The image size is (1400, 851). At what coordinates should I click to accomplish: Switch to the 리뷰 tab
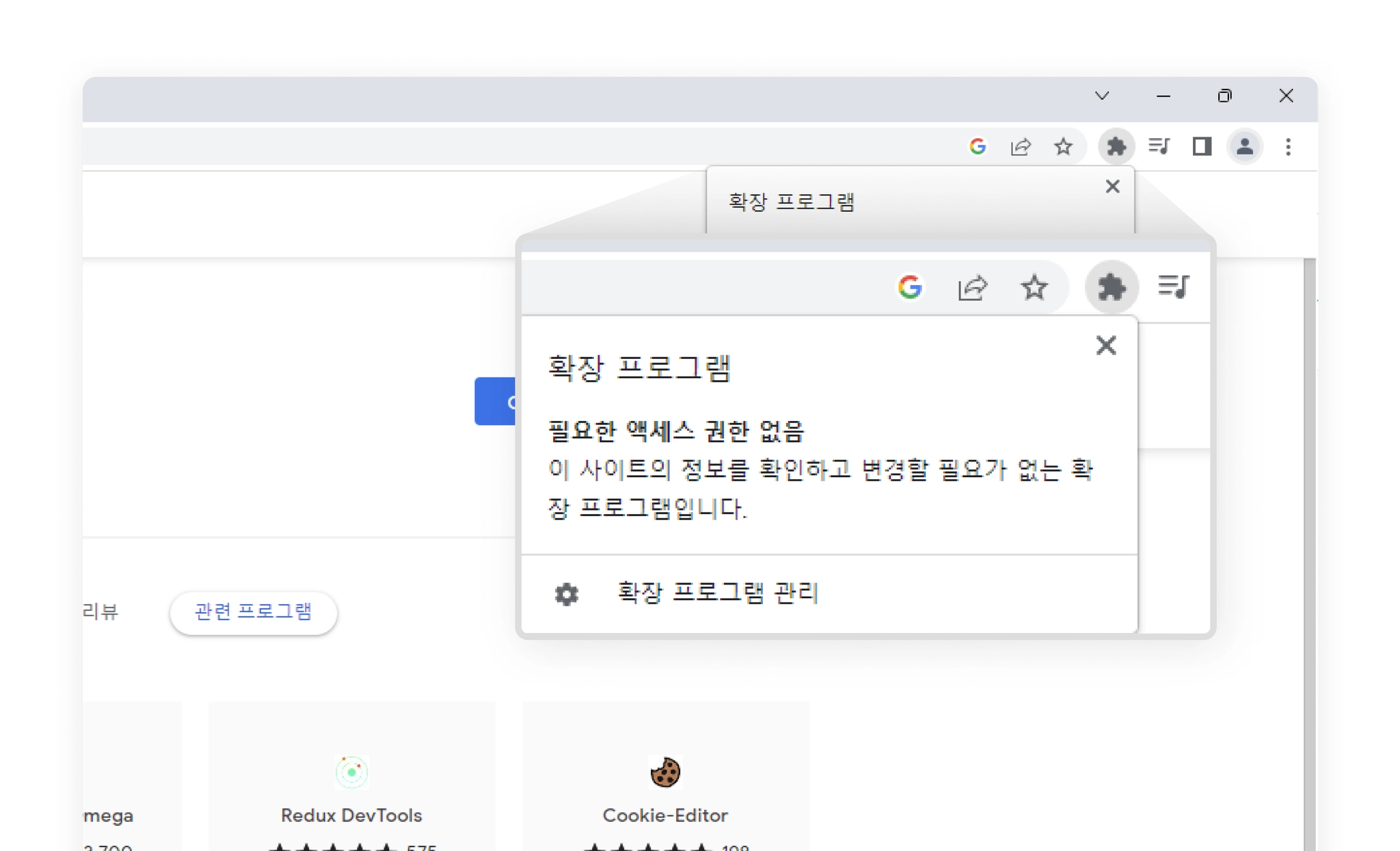pyautogui.click(x=101, y=612)
